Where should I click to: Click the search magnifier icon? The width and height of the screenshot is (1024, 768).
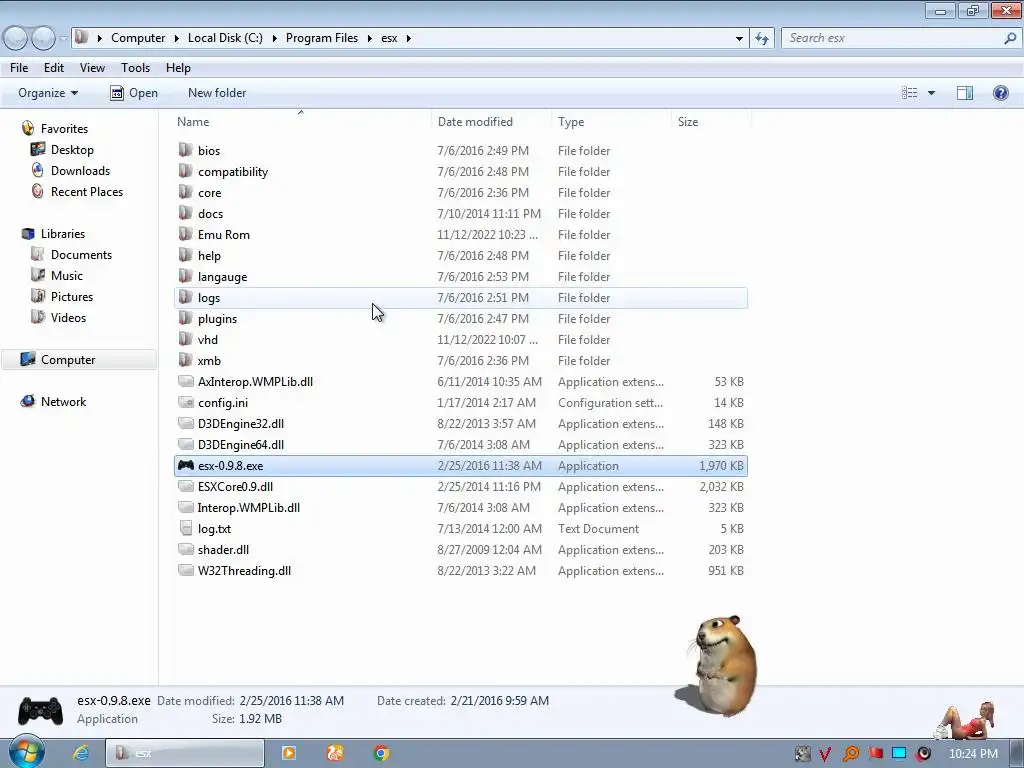coord(1010,38)
